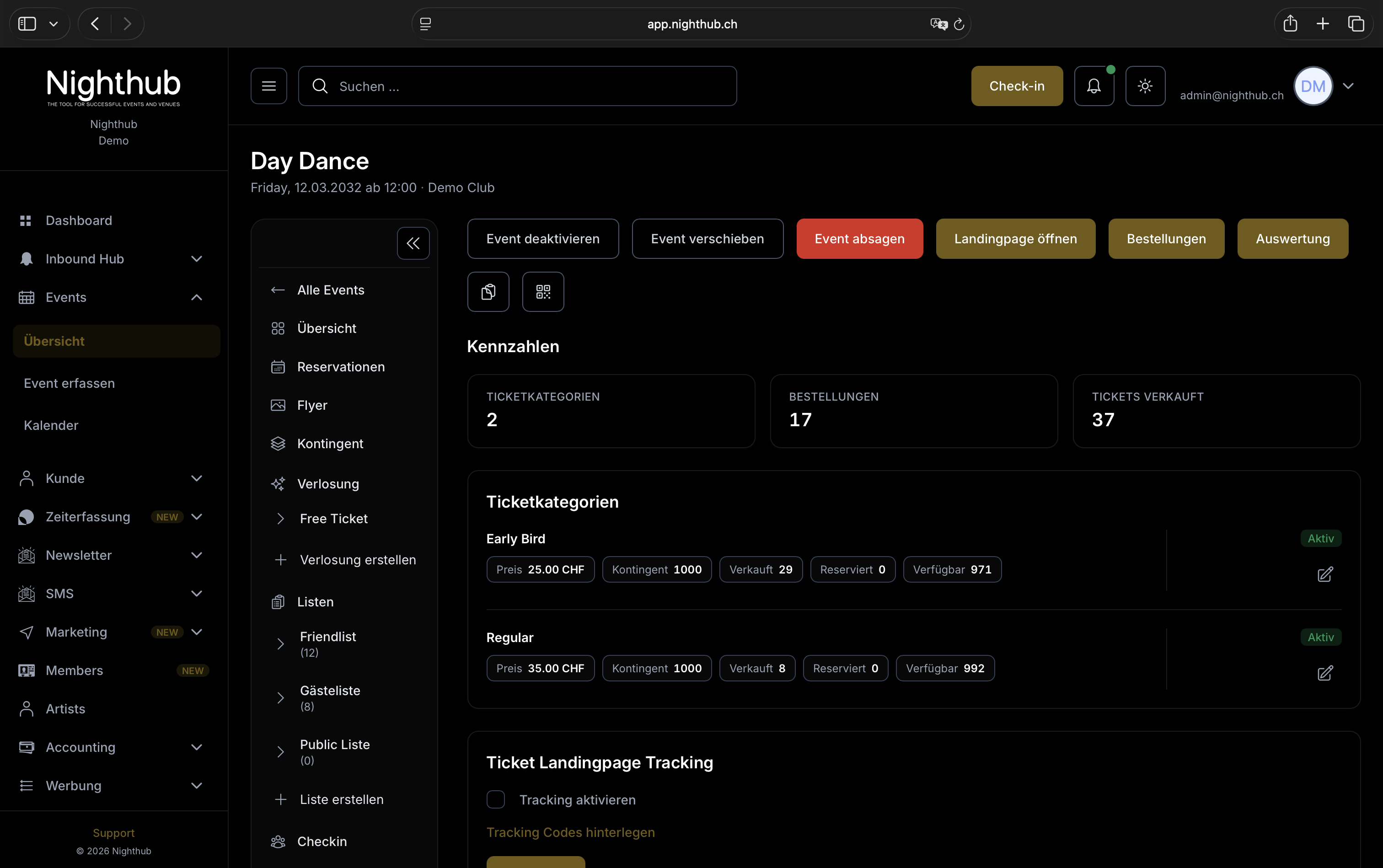Click Tracking Codes hinterlegen link
The height and width of the screenshot is (868, 1383).
[x=570, y=832]
